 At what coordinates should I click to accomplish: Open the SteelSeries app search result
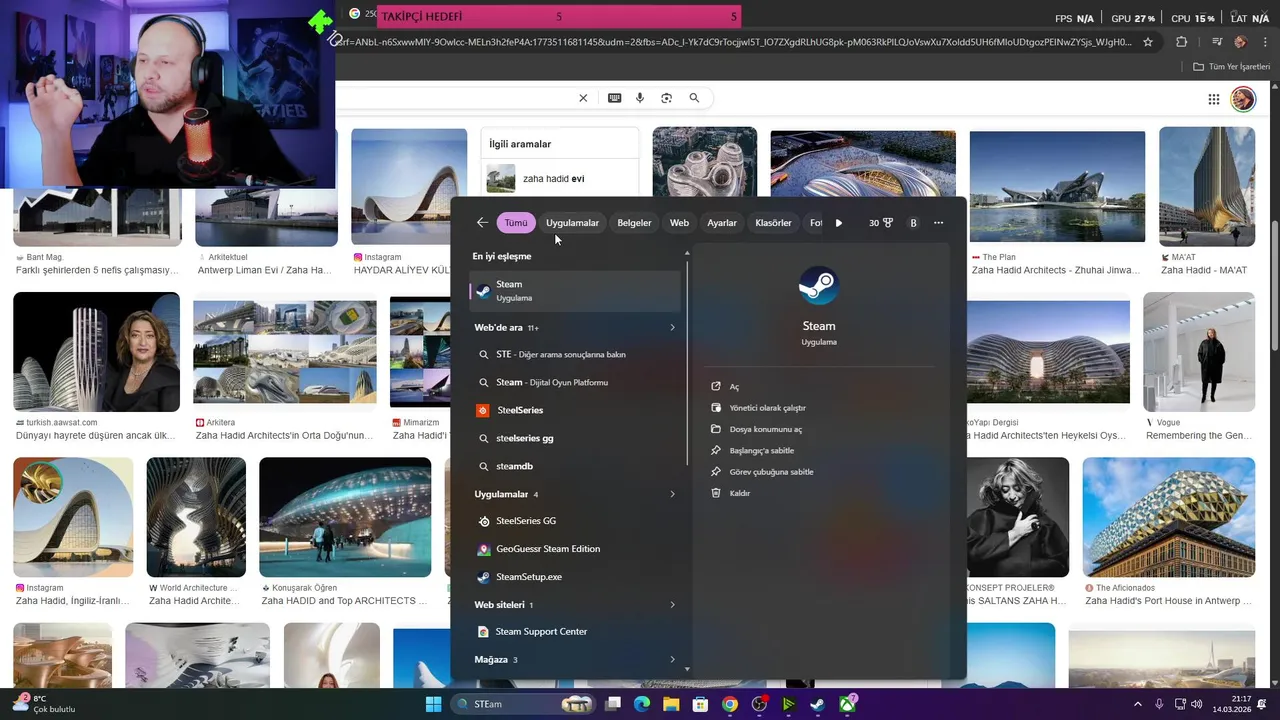575,410
